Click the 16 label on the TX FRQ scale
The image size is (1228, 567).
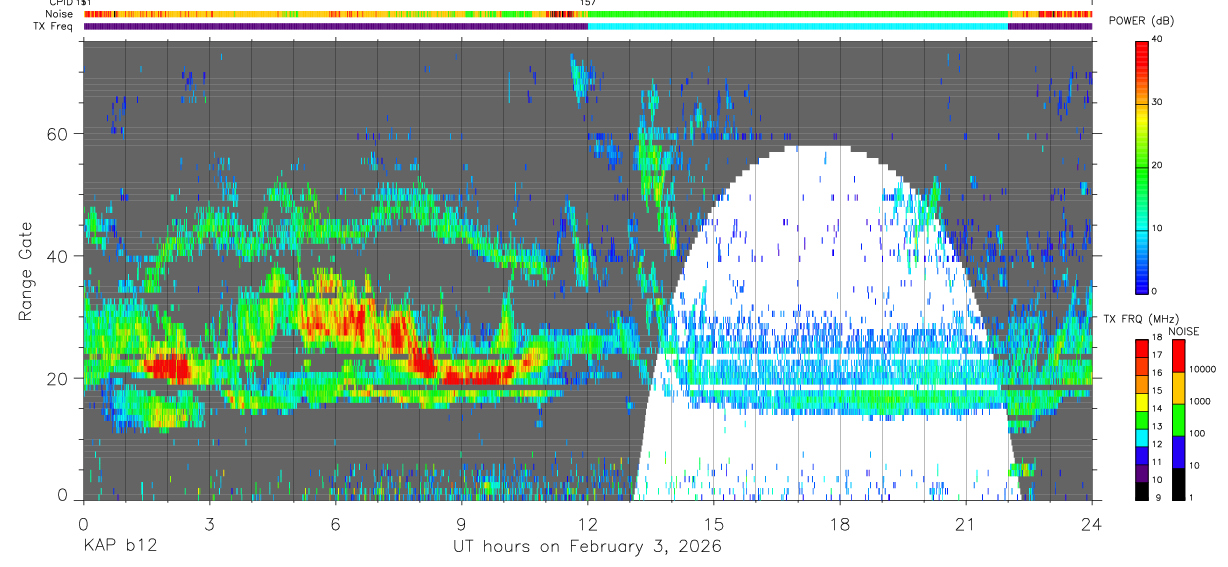1156,374
